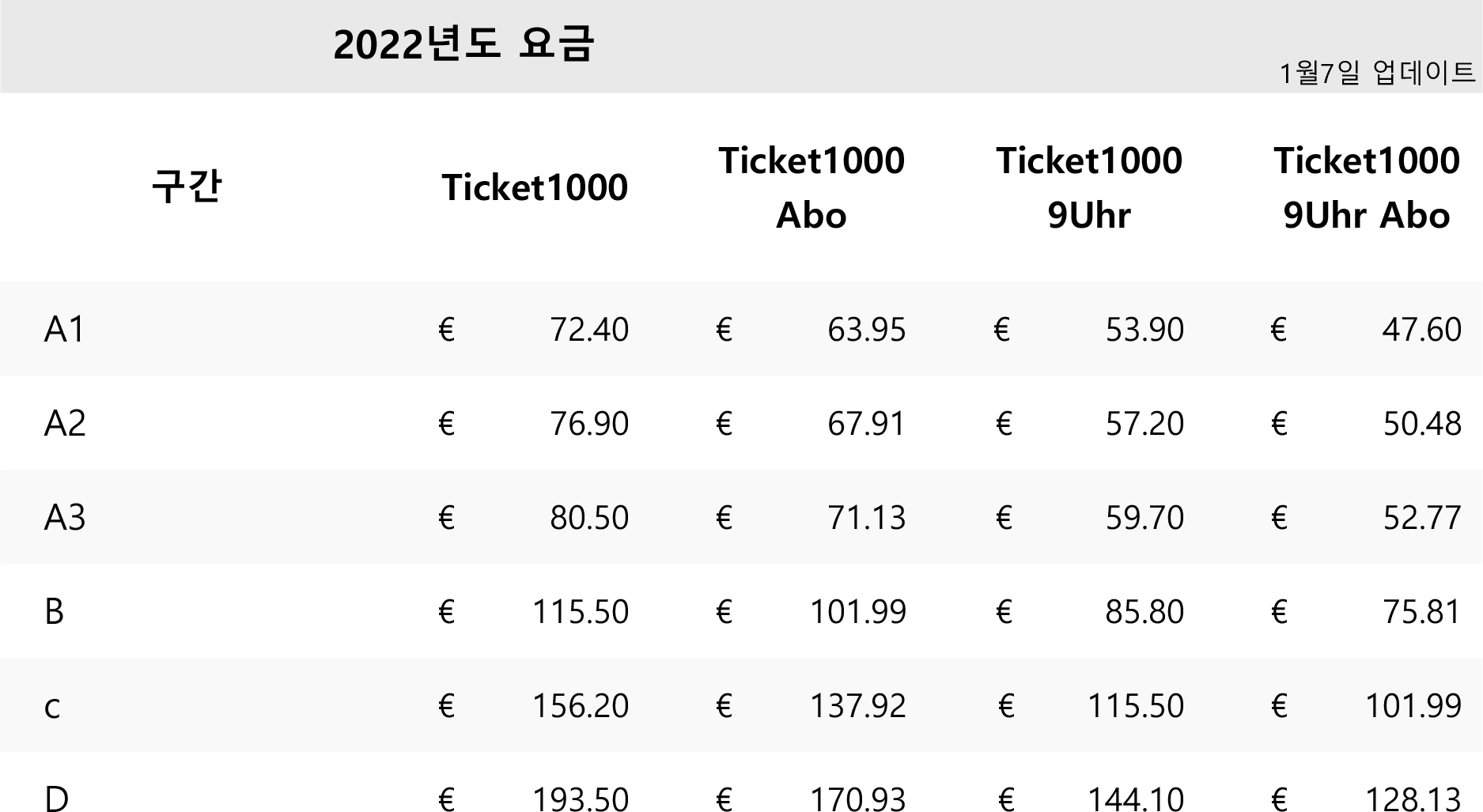Select the Ticket1000 column header
The image size is (1483, 812).
535,187
